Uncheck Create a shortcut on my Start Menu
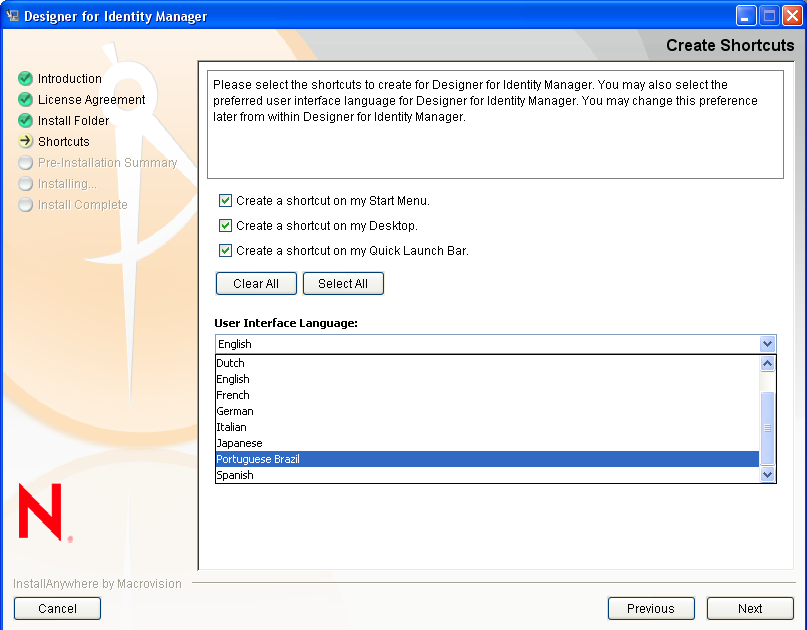The width and height of the screenshot is (807, 630). pyautogui.click(x=225, y=200)
